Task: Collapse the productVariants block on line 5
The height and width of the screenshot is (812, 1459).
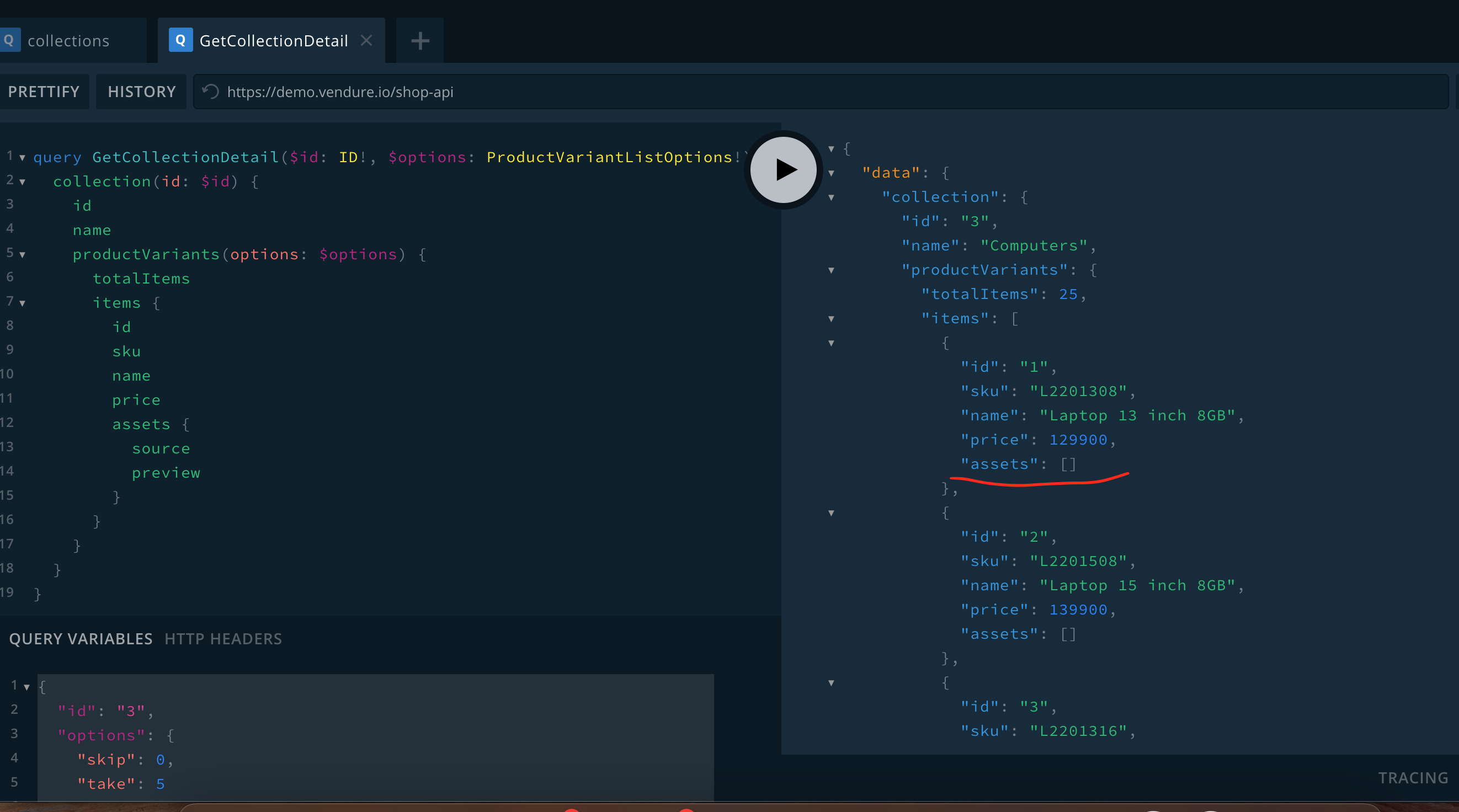Action: pos(22,255)
